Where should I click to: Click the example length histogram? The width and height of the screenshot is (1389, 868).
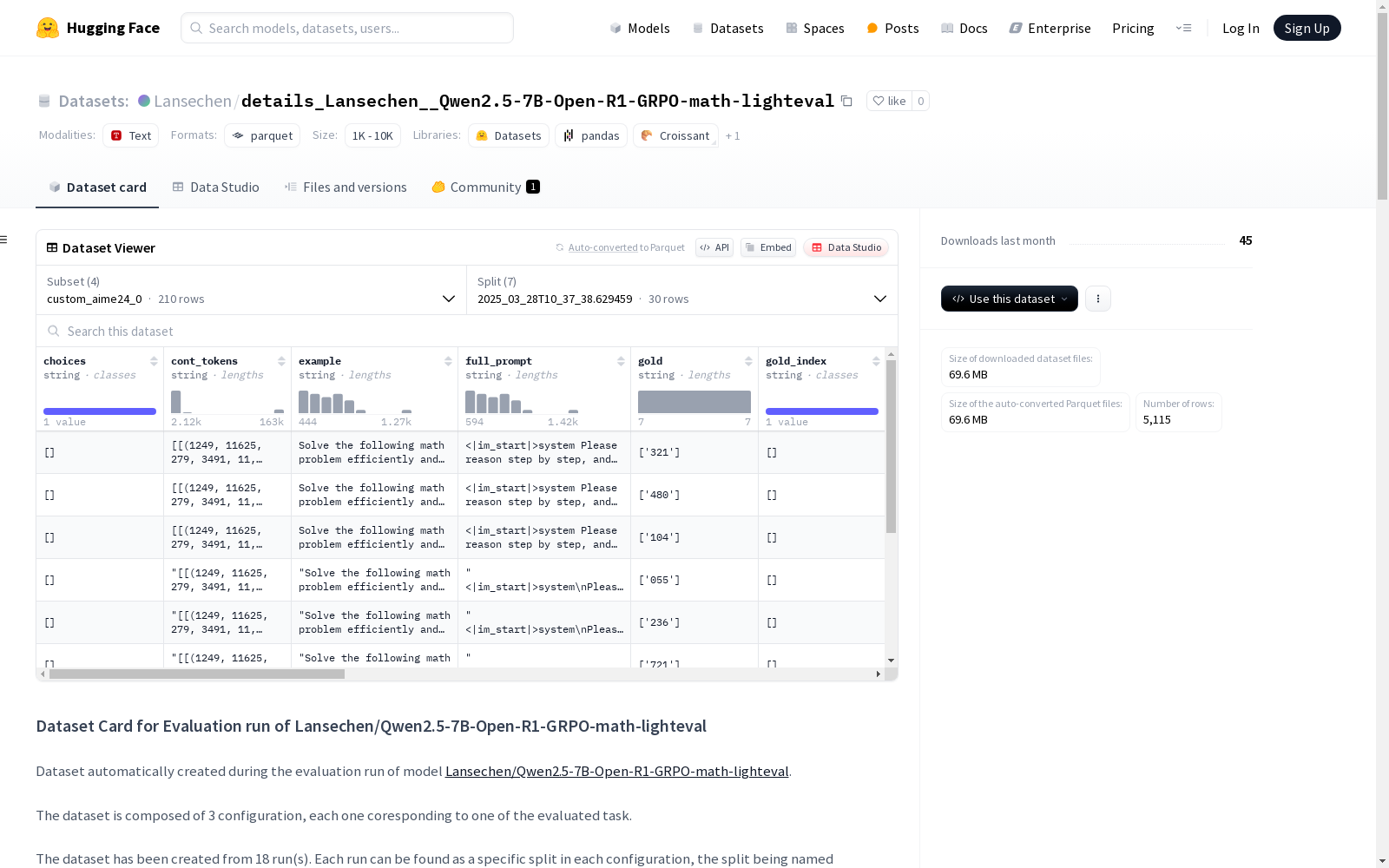[355, 402]
